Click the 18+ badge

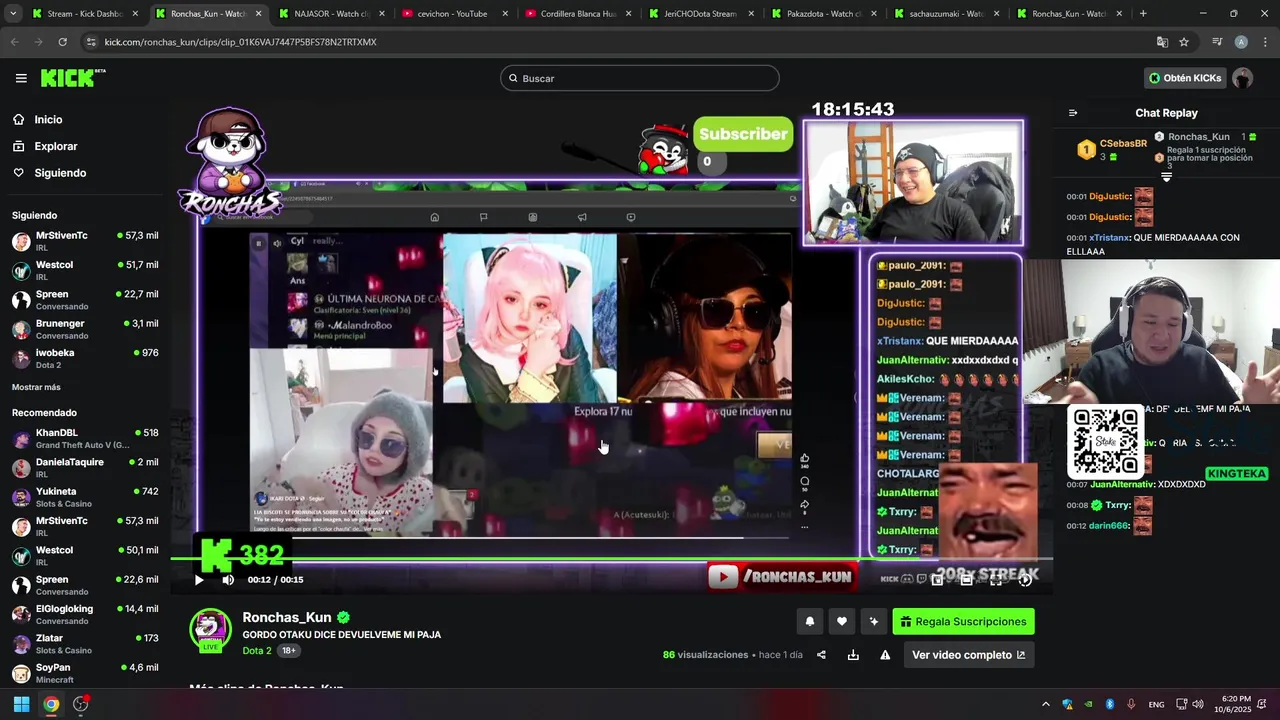click(288, 651)
